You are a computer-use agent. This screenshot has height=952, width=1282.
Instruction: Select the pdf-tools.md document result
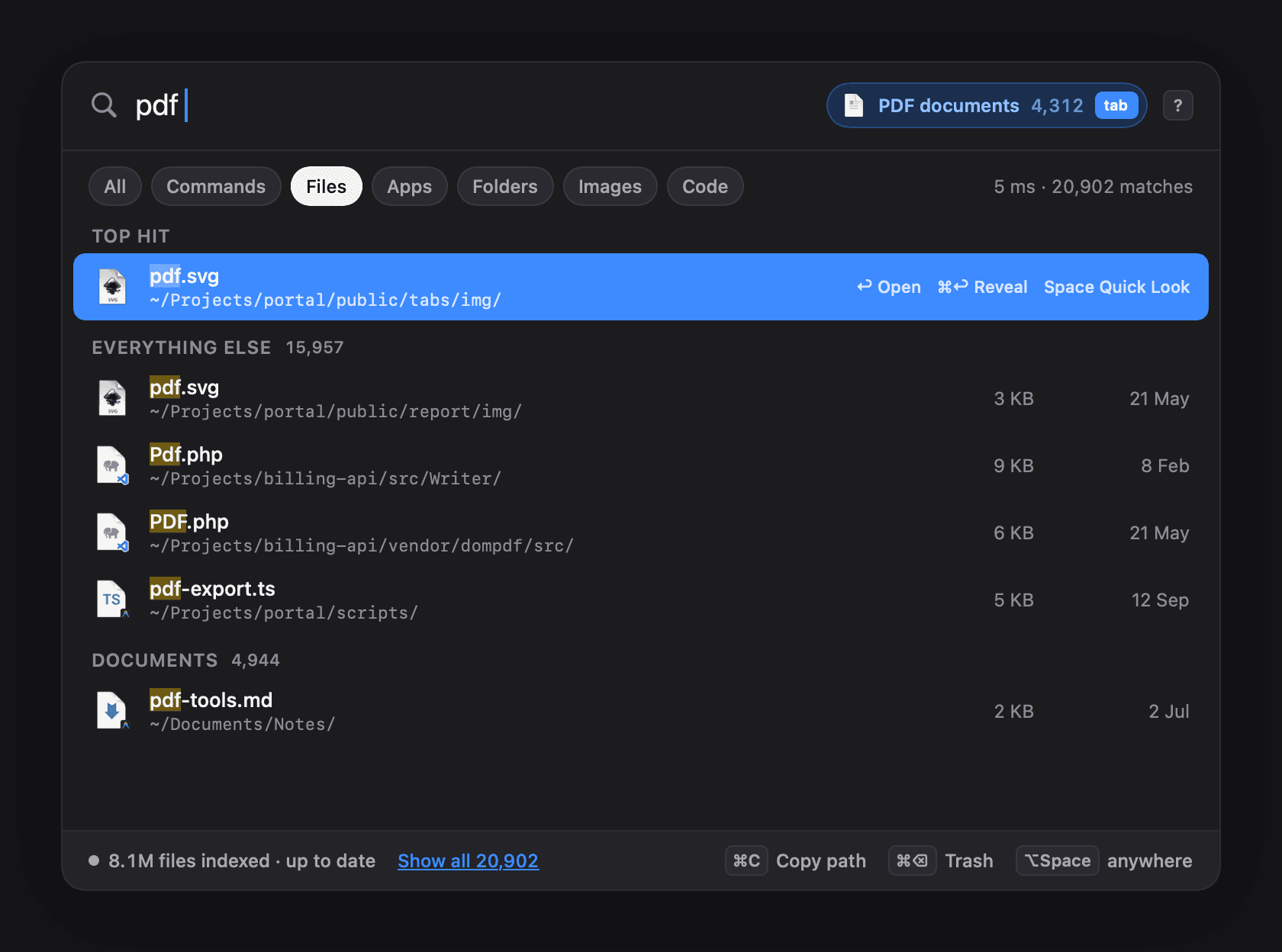pyautogui.click(x=641, y=711)
